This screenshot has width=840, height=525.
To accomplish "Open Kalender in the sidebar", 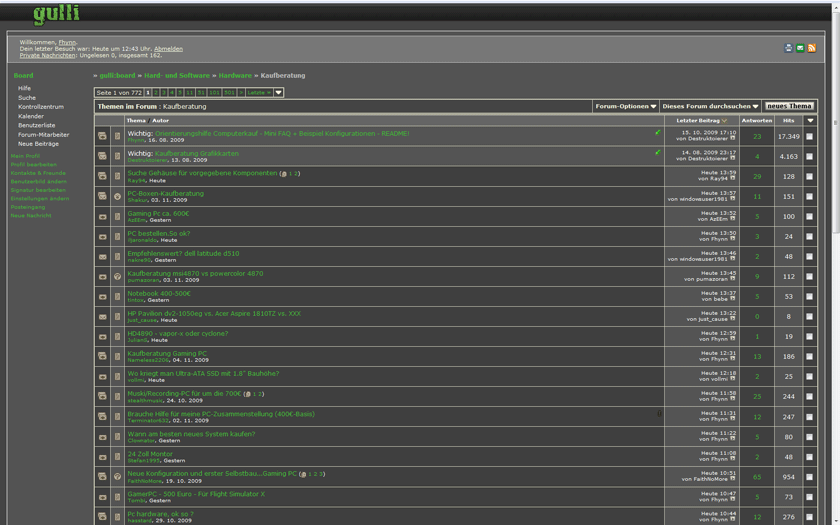I will (x=31, y=116).
